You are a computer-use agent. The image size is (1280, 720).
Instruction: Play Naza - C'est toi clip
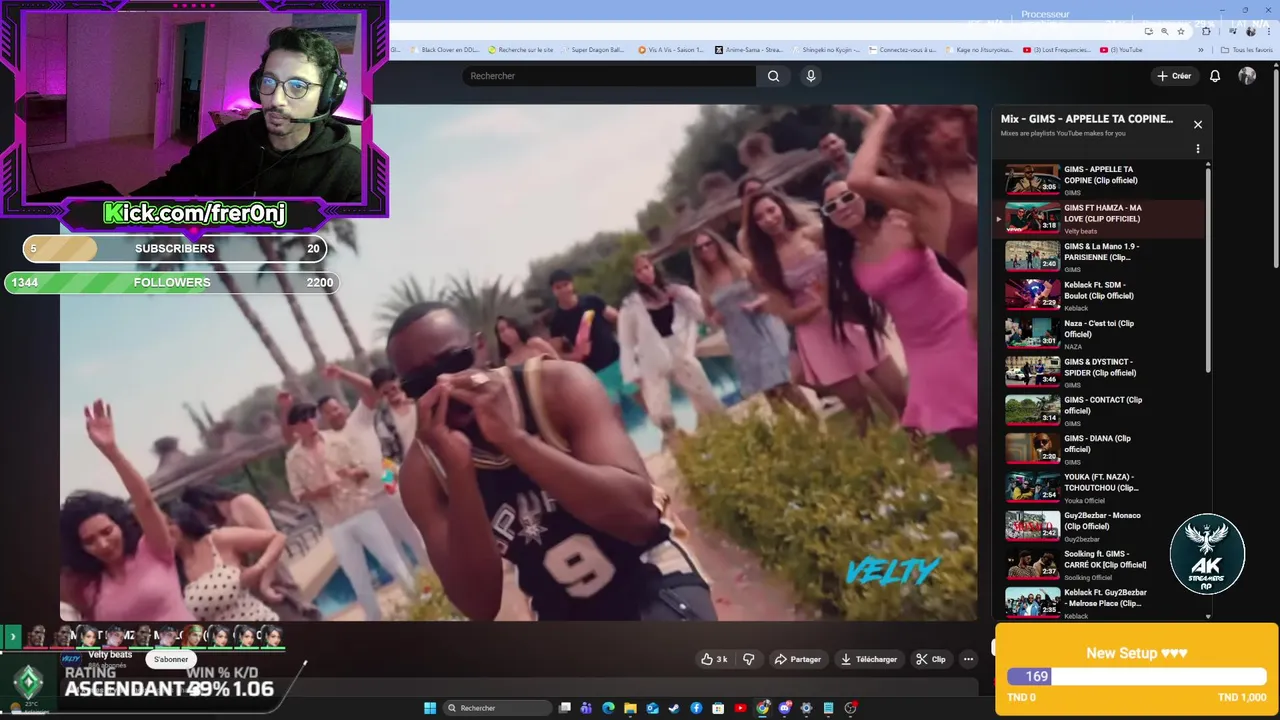click(1100, 334)
